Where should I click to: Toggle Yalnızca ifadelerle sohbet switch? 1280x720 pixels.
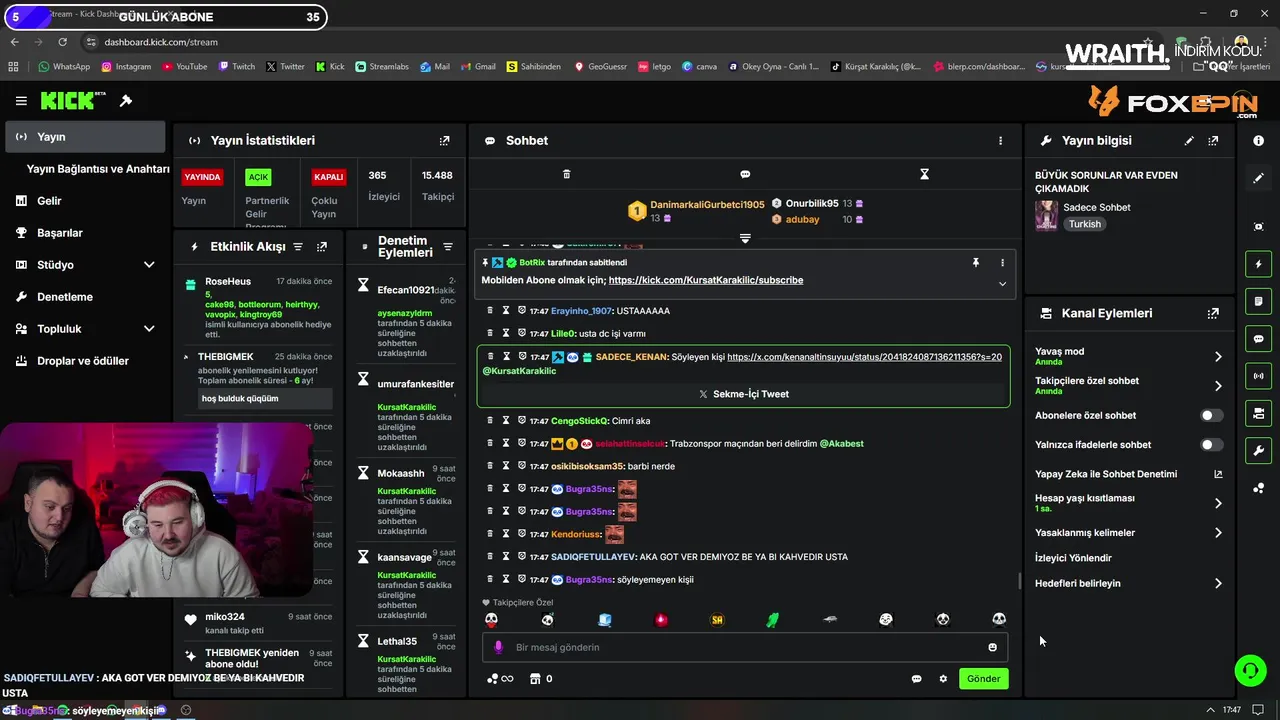1211,444
